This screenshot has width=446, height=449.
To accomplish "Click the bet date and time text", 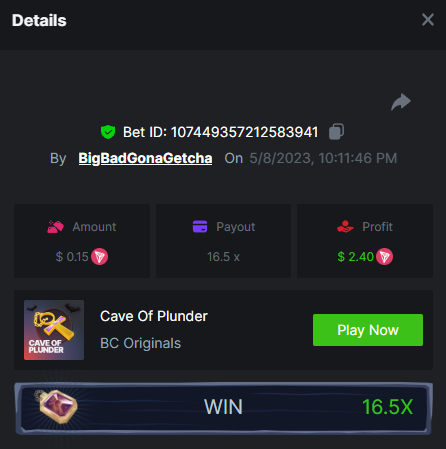I will [x=323, y=158].
